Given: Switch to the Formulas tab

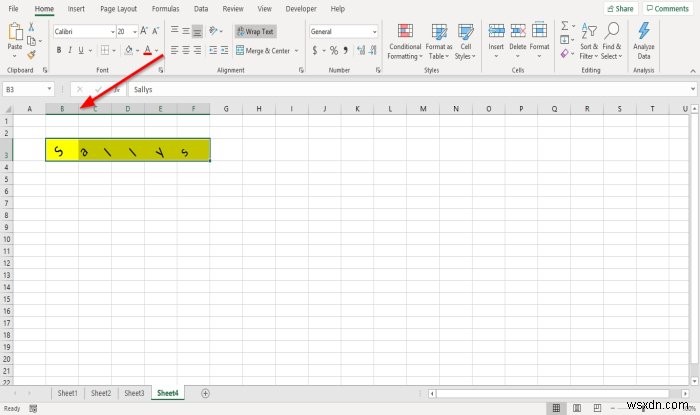Looking at the screenshot, I should (x=166, y=8).
